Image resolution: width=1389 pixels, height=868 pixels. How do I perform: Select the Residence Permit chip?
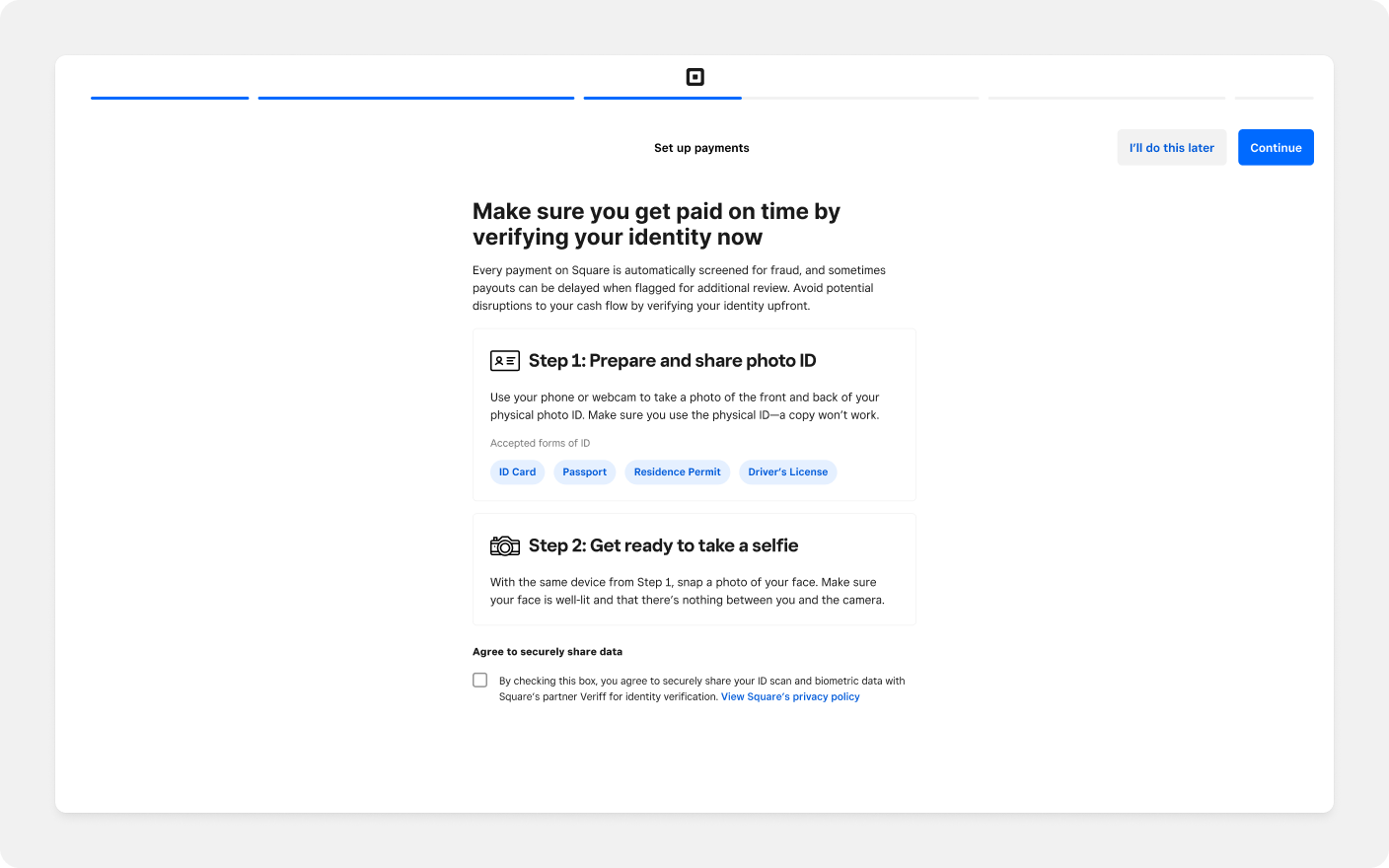click(x=677, y=471)
